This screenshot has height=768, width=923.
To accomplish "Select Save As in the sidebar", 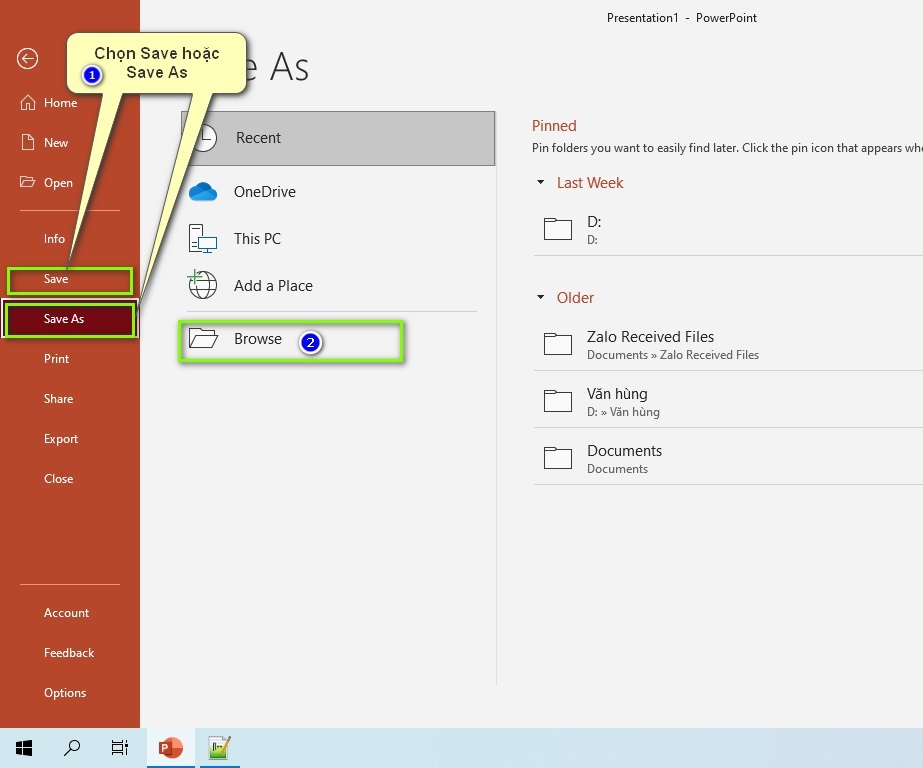I will pos(70,319).
